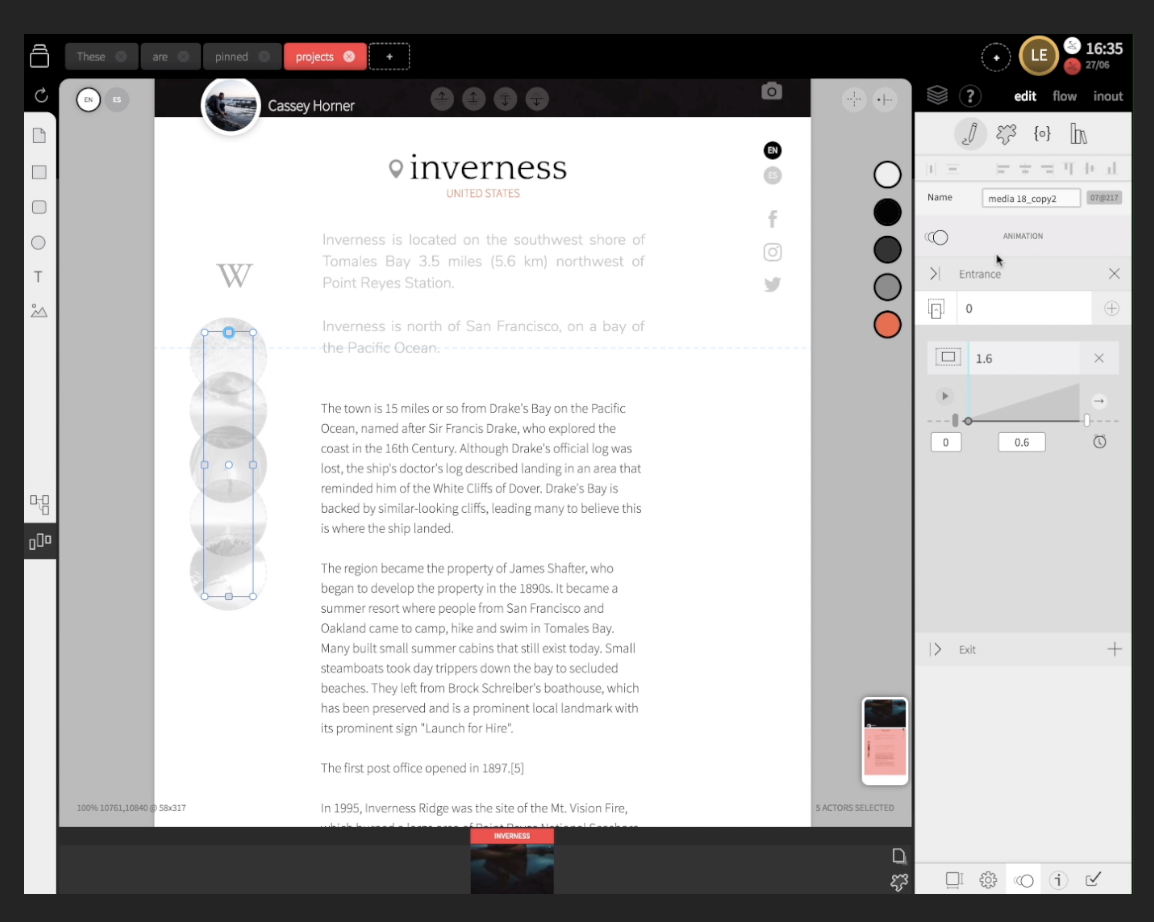Select the page tool in left sidebar
Image resolution: width=1154 pixels, height=922 pixels.
(40, 135)
